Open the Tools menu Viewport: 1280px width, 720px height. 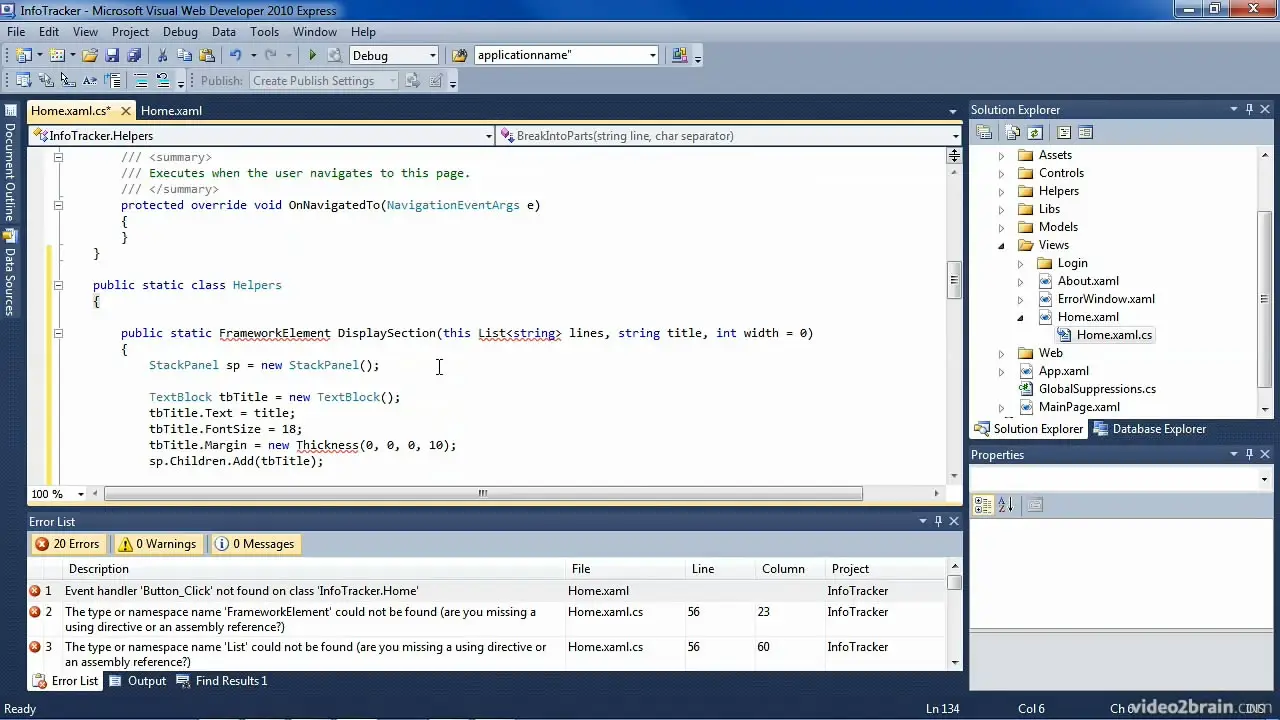264,31
